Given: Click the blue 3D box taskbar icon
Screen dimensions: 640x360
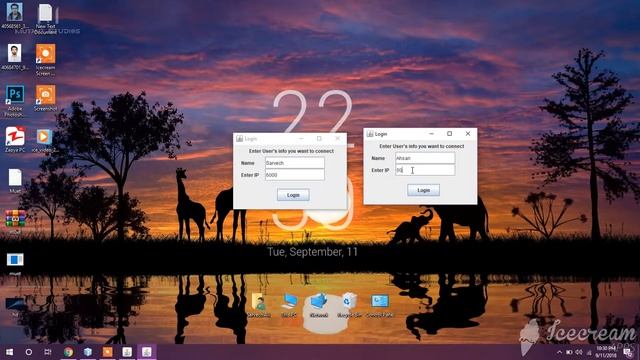Looking at the screenshot, I should click(88, 352).
